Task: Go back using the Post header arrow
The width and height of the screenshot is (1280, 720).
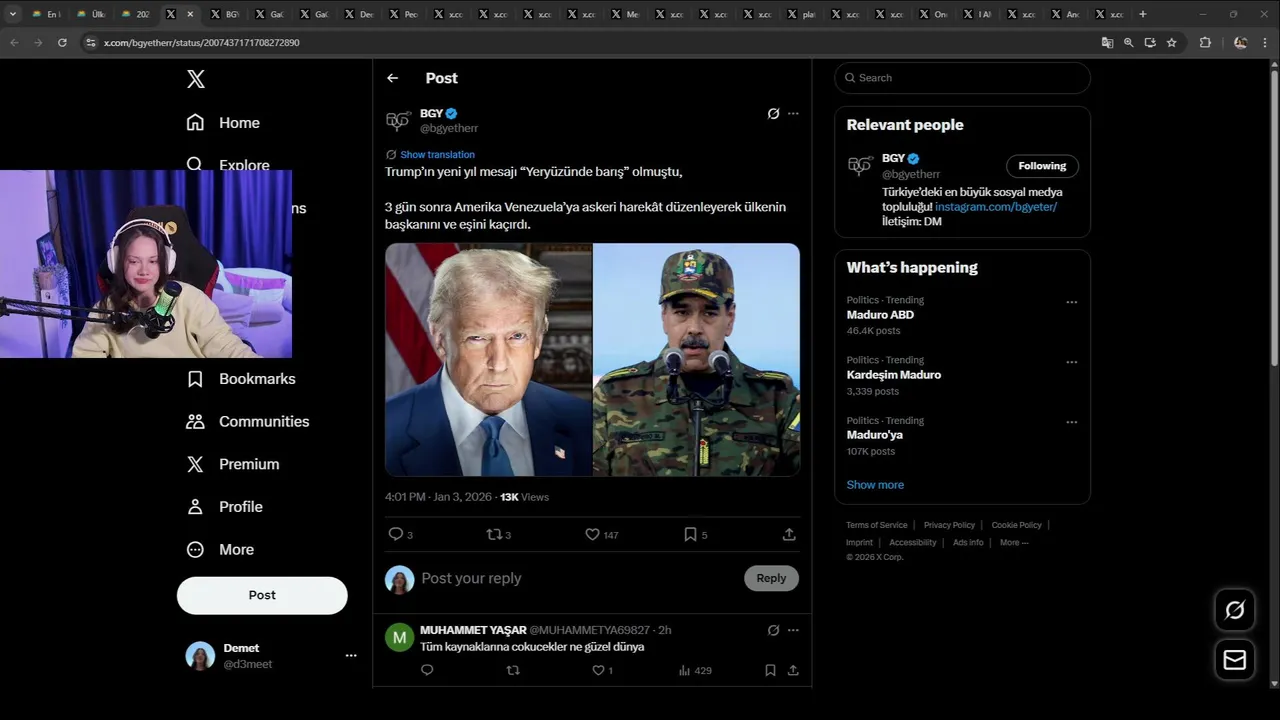Action: coord(393,78)
